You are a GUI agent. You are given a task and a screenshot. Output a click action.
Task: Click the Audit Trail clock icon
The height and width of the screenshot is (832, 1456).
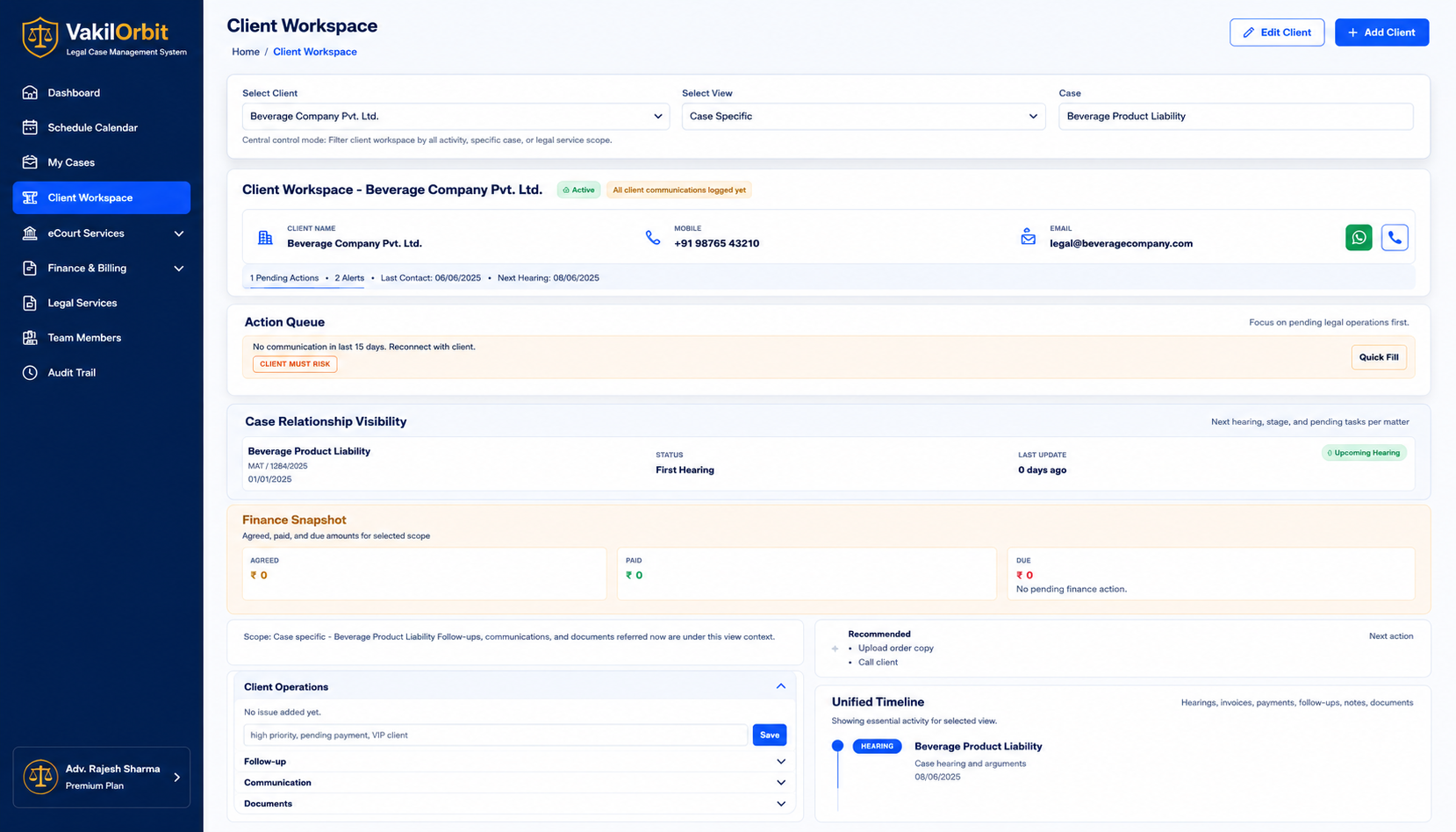point(30,372)
